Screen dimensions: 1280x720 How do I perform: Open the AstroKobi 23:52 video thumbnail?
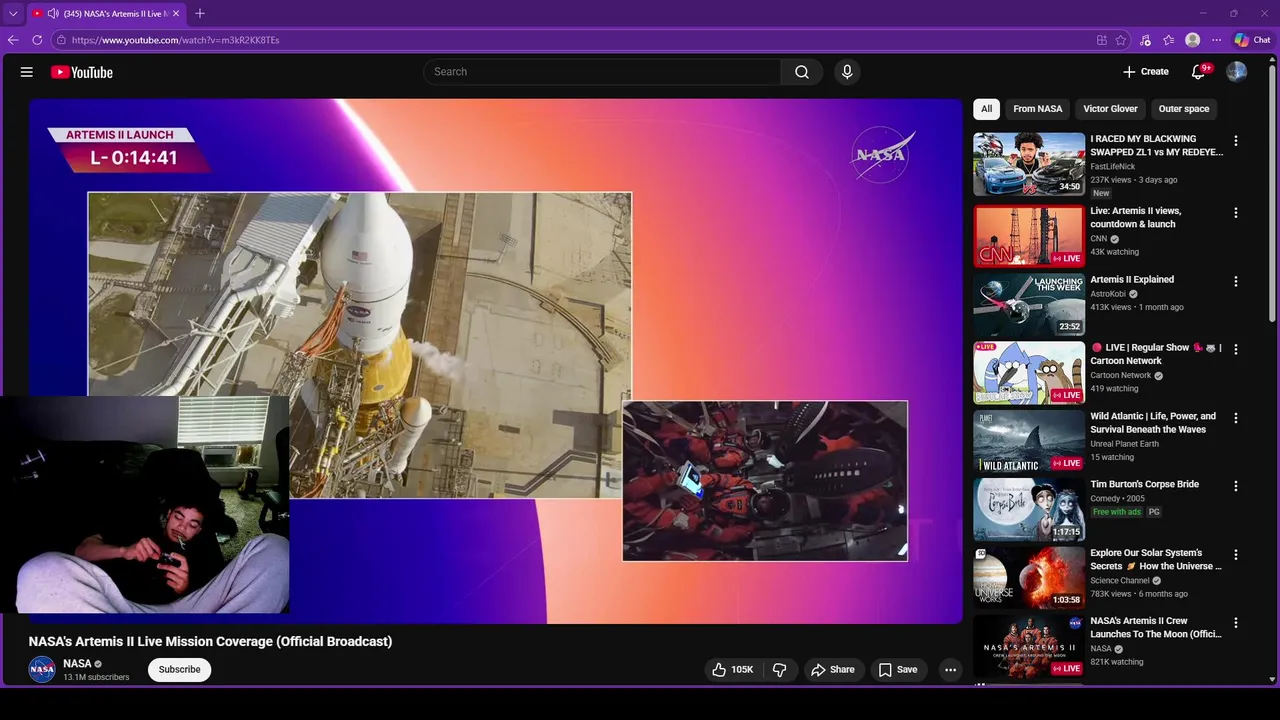pos(1029,305)
